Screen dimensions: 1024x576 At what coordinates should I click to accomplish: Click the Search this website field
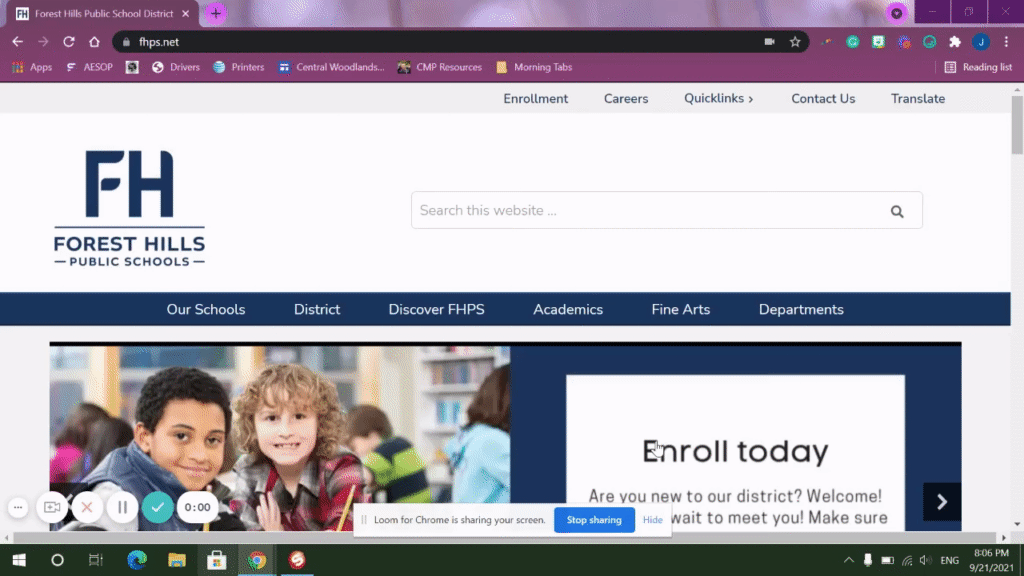667,210
